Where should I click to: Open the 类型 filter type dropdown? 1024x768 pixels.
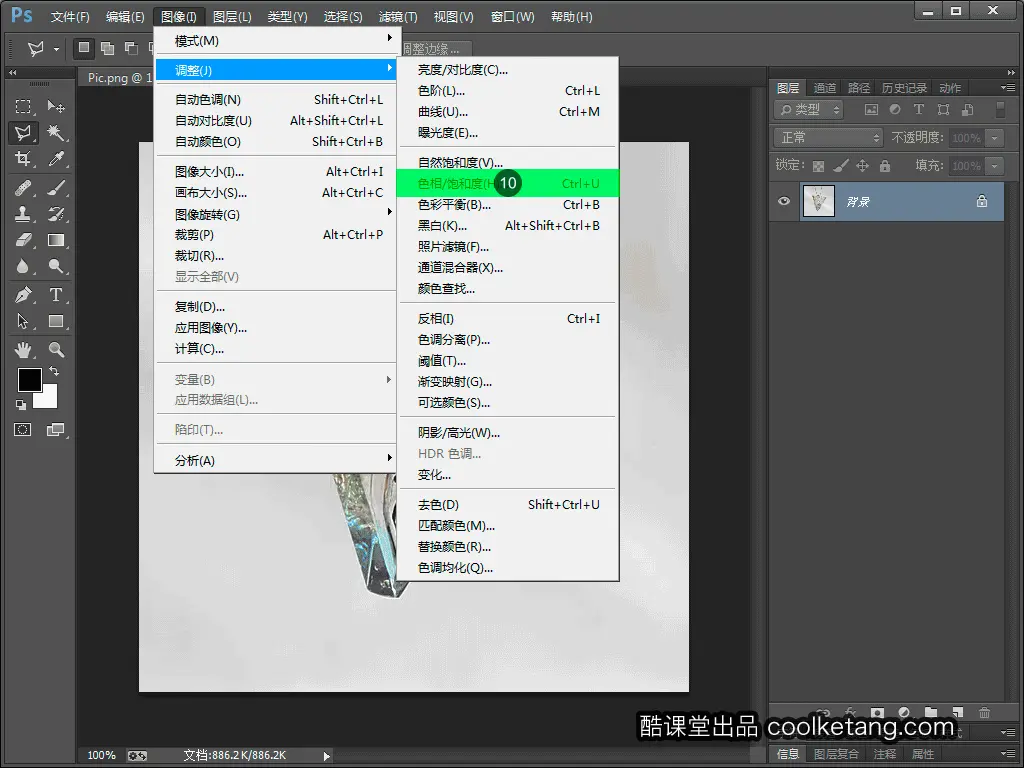click(x=809, y=110)
